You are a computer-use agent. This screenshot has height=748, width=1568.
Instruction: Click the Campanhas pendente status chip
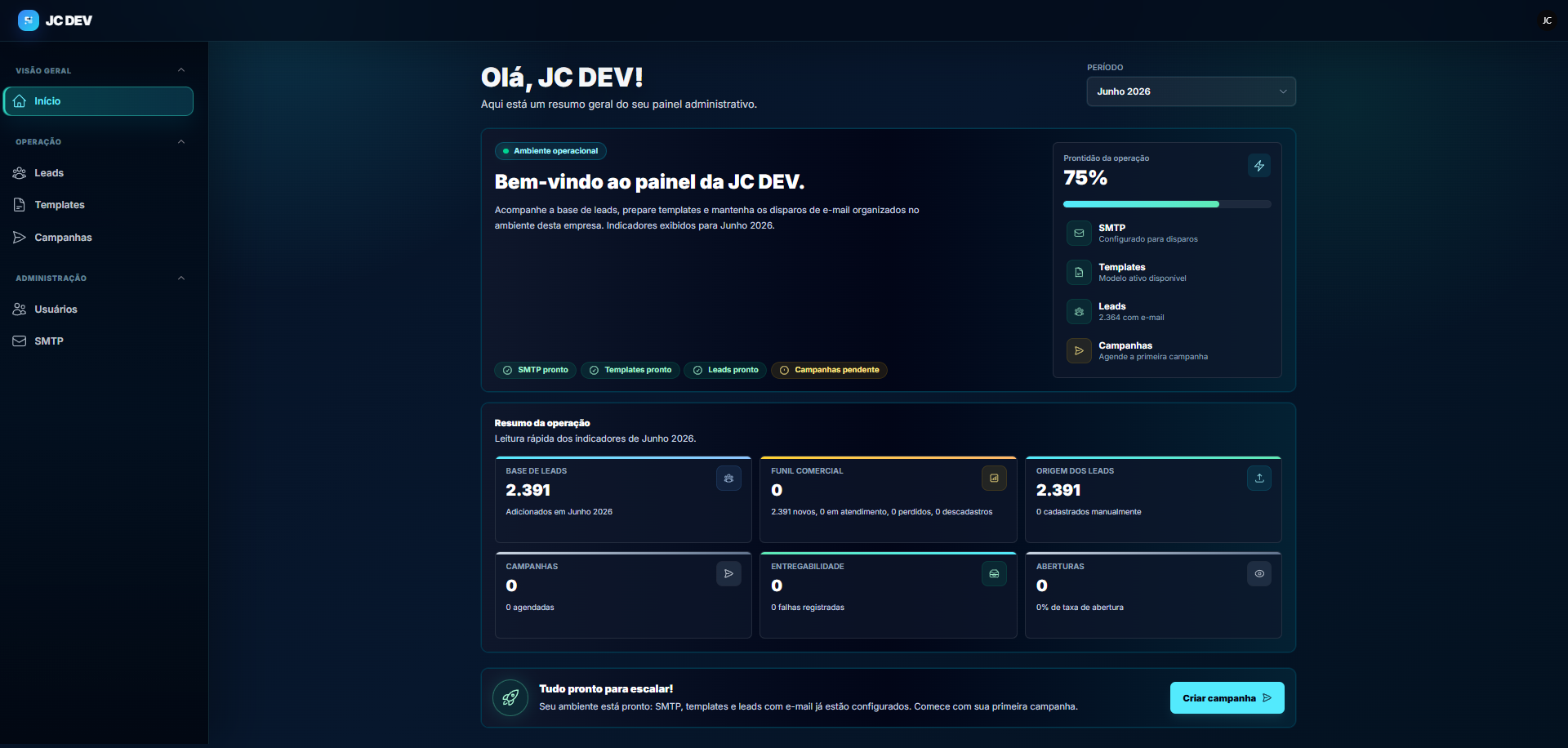pos(829,371)
